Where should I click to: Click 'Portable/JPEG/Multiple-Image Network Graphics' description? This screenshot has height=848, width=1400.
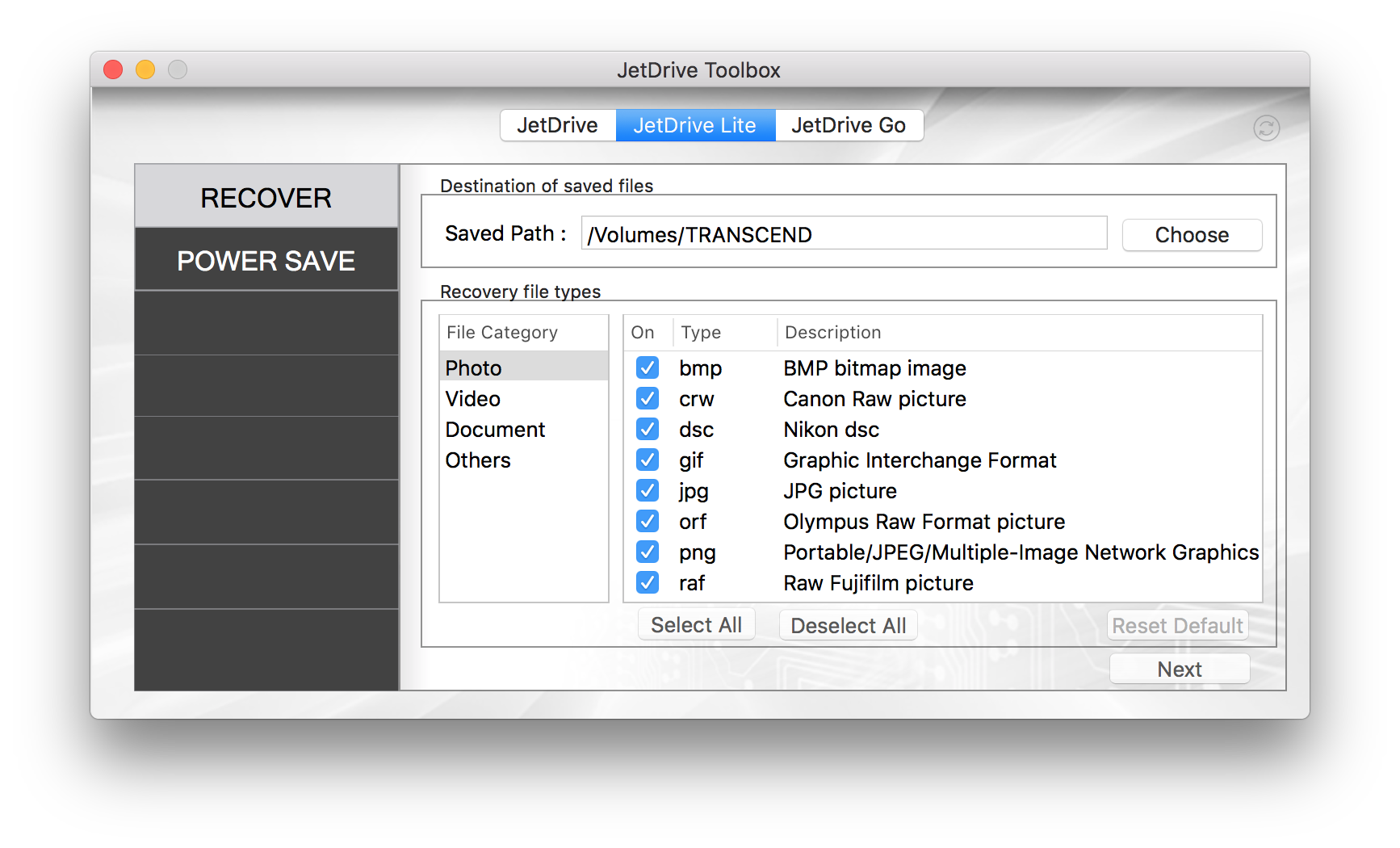point(1021,552)
